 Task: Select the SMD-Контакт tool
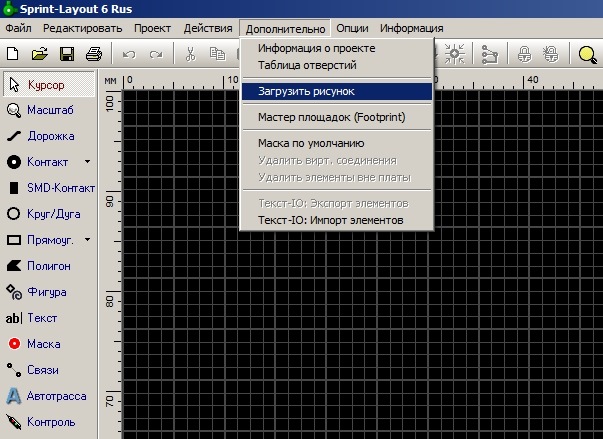pyautogui.click(x=50, y=188)
